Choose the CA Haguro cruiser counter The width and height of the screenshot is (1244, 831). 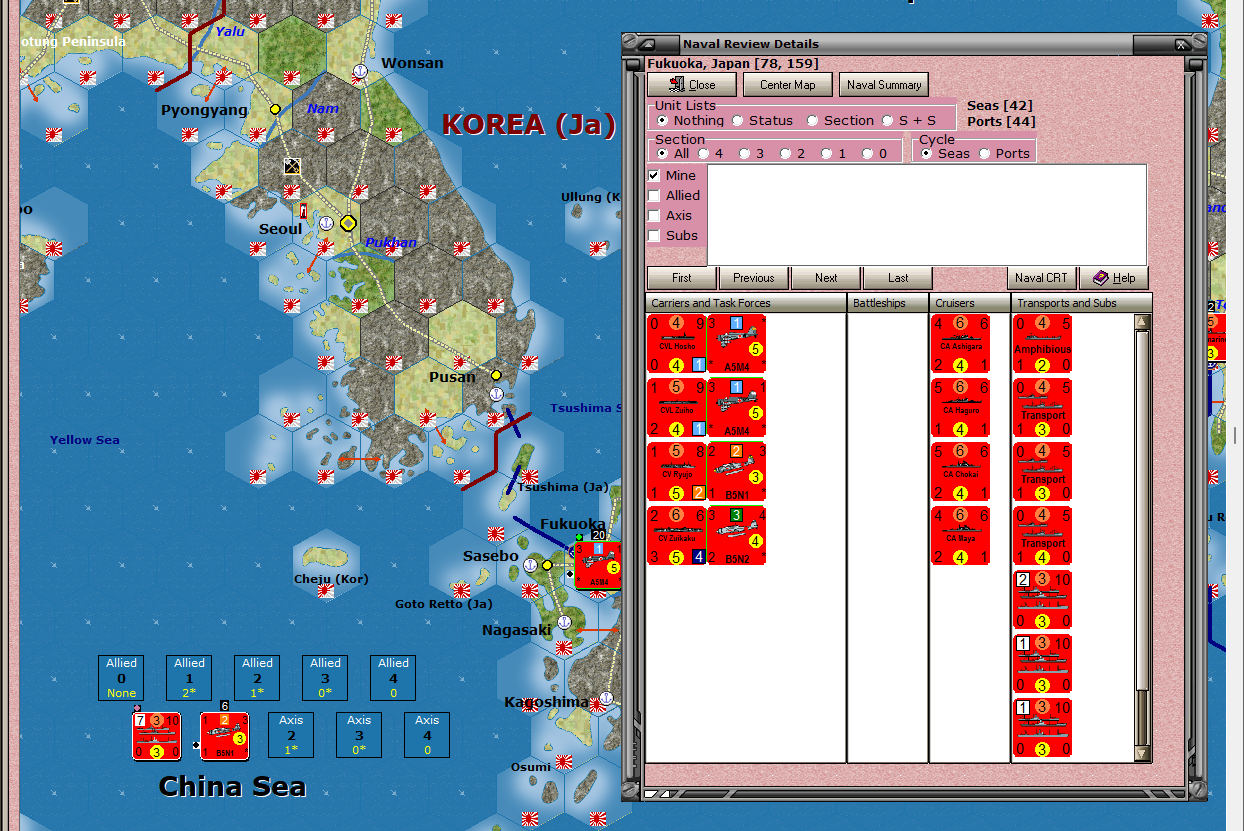tap(960, 408)
